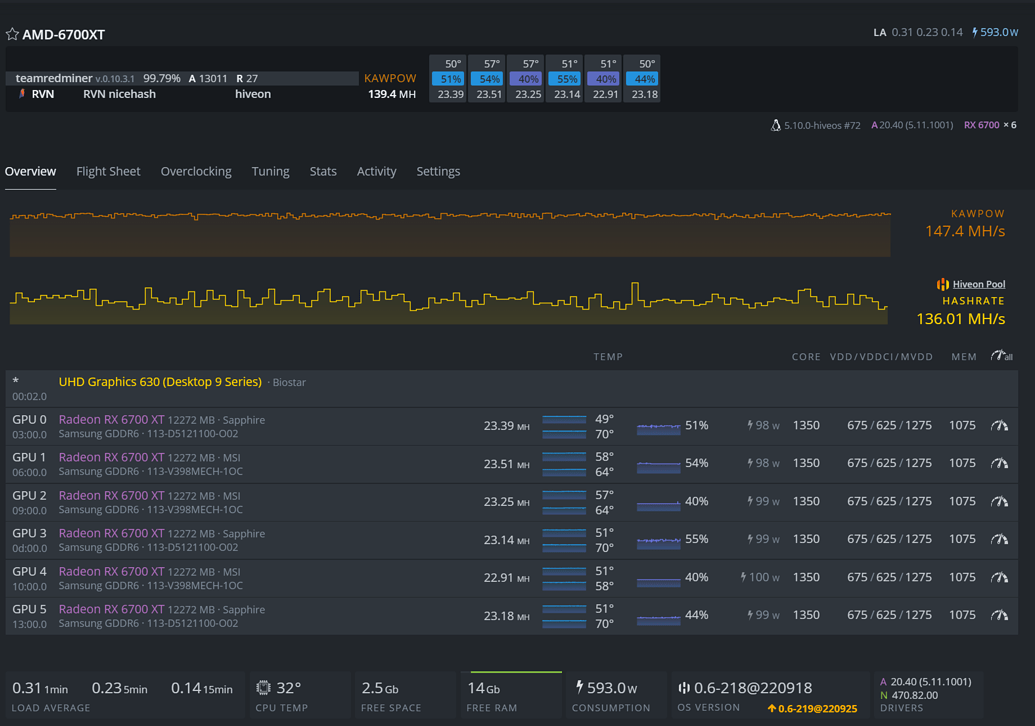Switch to the Stats tab
This screenshot has width=1035, height=726.
pos(323,171)
